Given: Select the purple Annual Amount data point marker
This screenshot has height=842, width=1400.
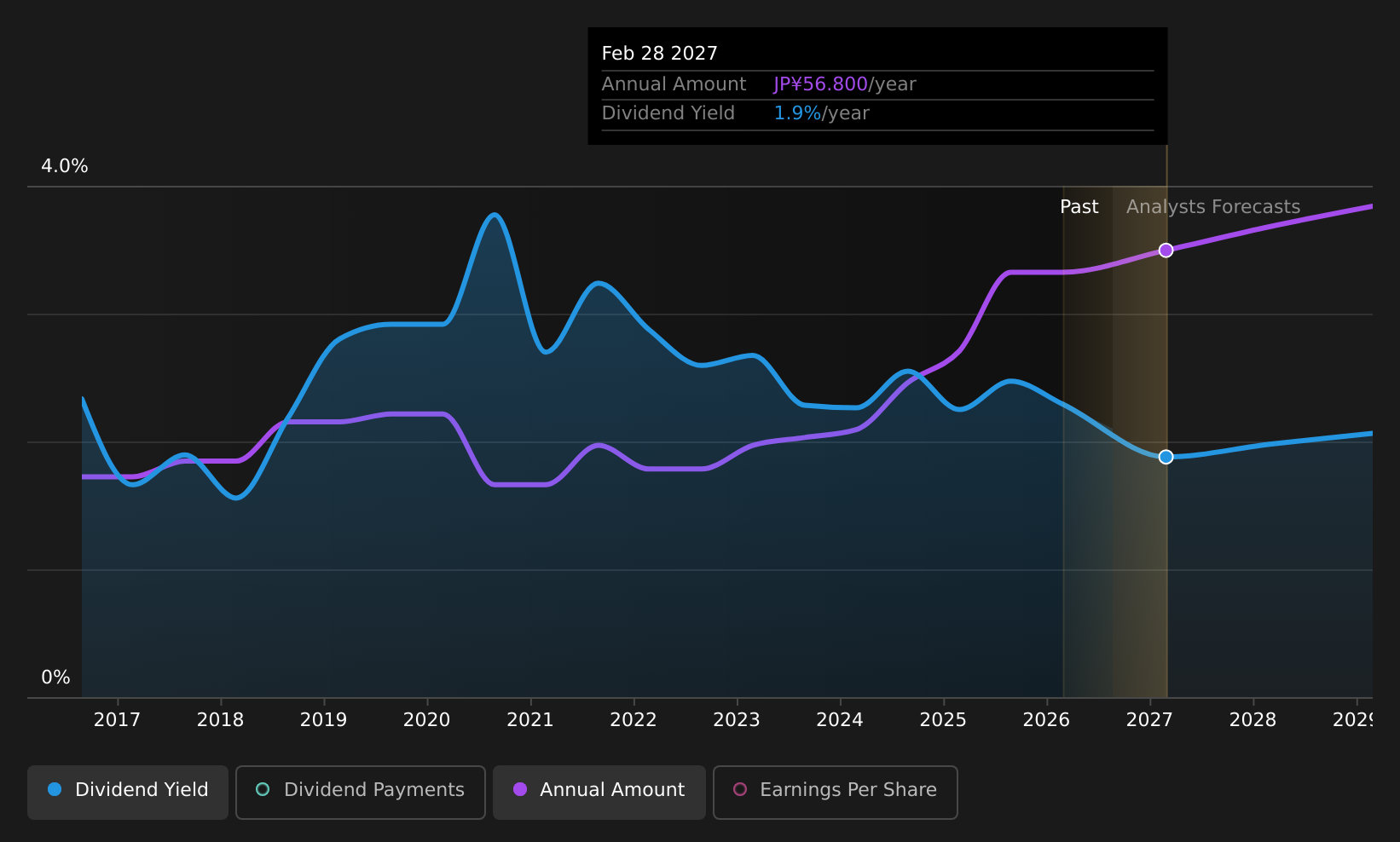Looking at the screenshot, I should (1166, 250).
